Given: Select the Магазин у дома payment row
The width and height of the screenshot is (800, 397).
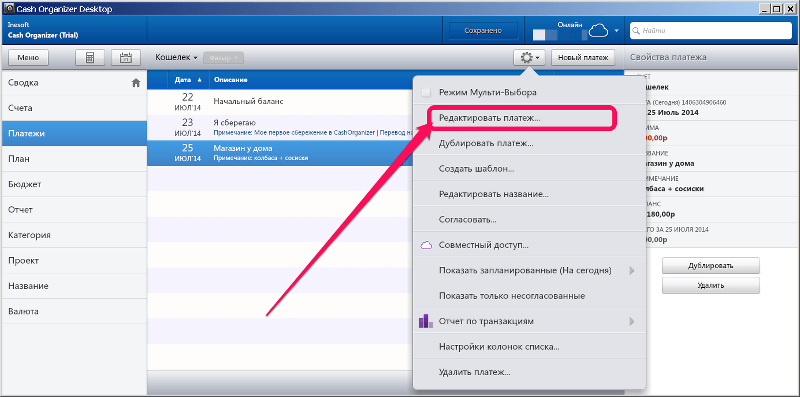Looking at the screenshot, I should coord(280,153).
